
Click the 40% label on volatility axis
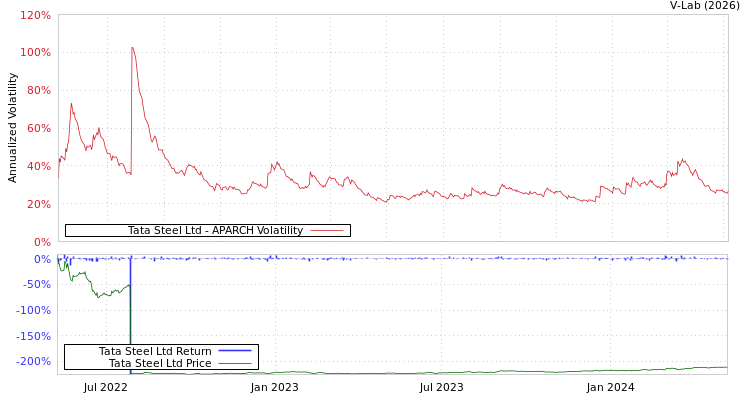[x=38, y=166]
